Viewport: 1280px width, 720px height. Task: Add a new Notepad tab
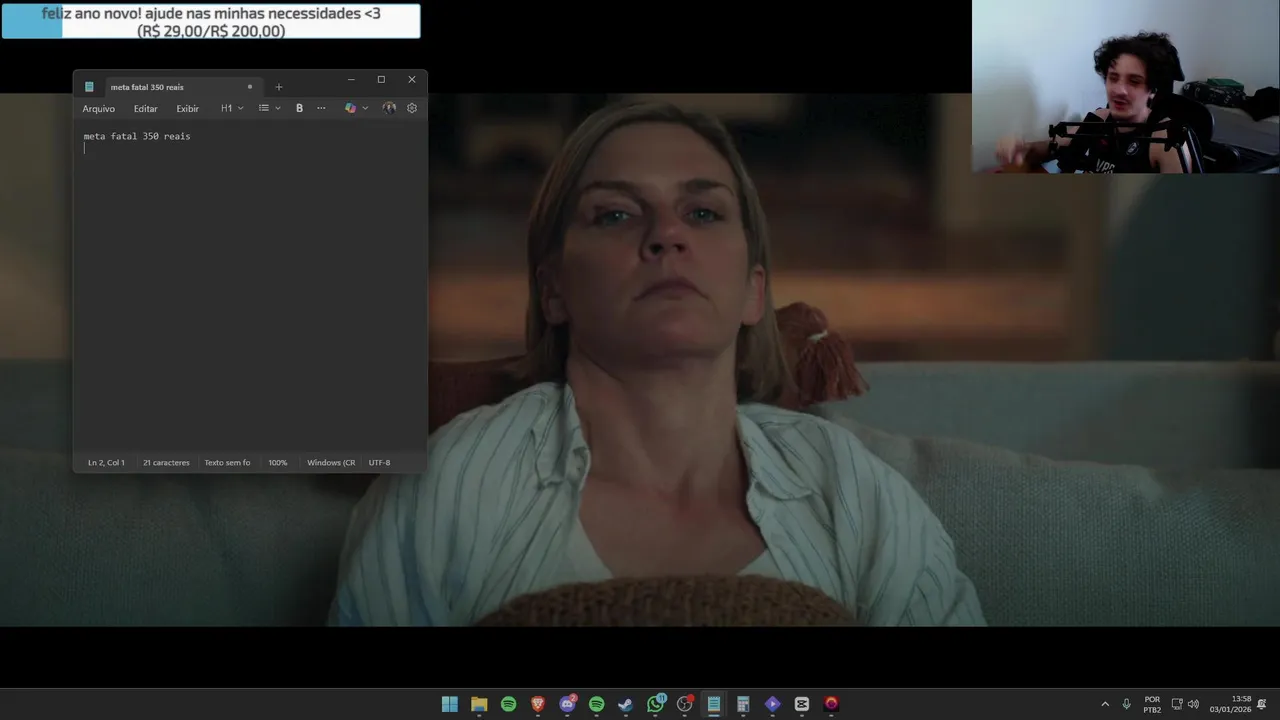(279, 87)
